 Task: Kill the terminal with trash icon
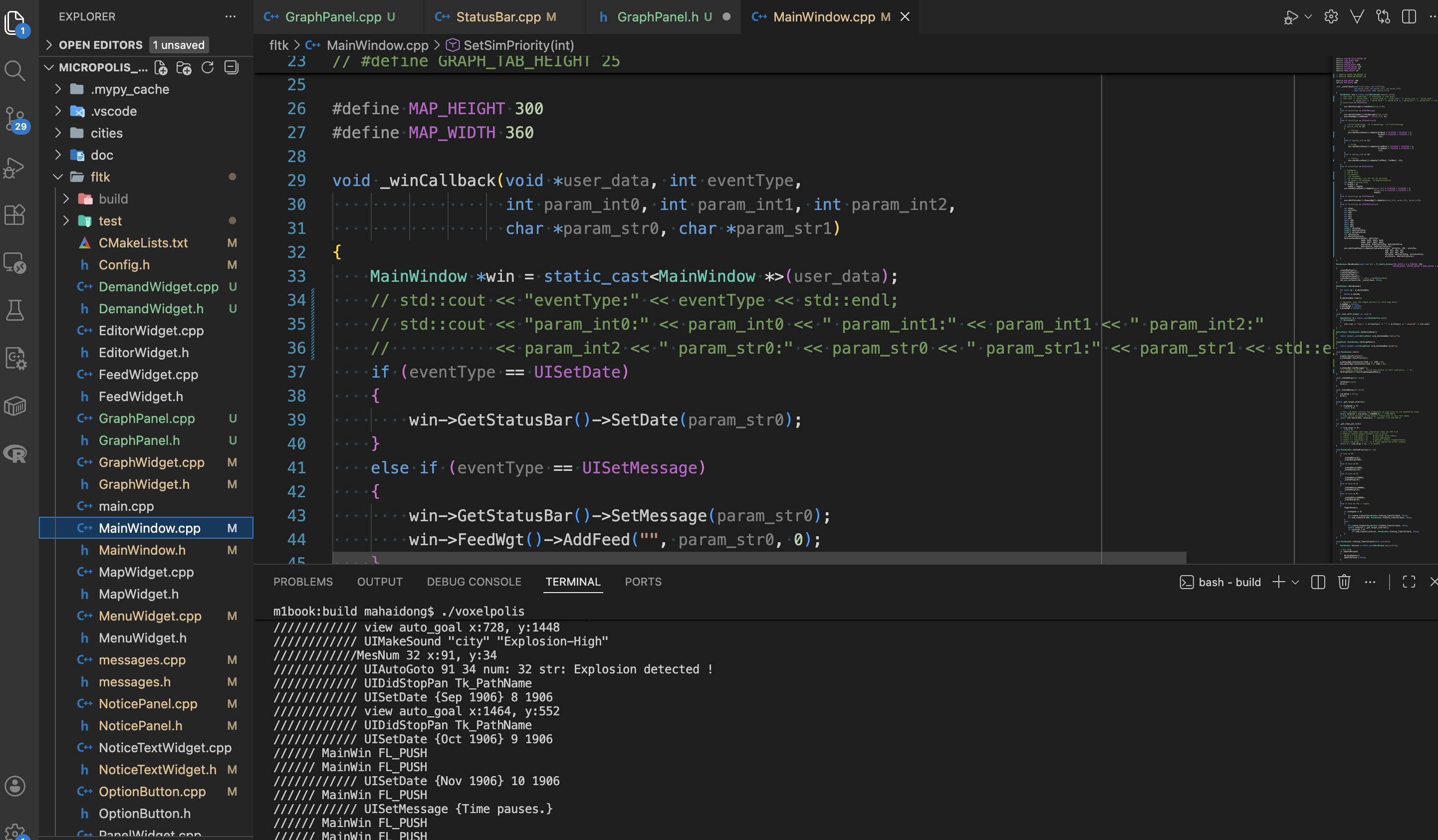tap(1344, 582)
